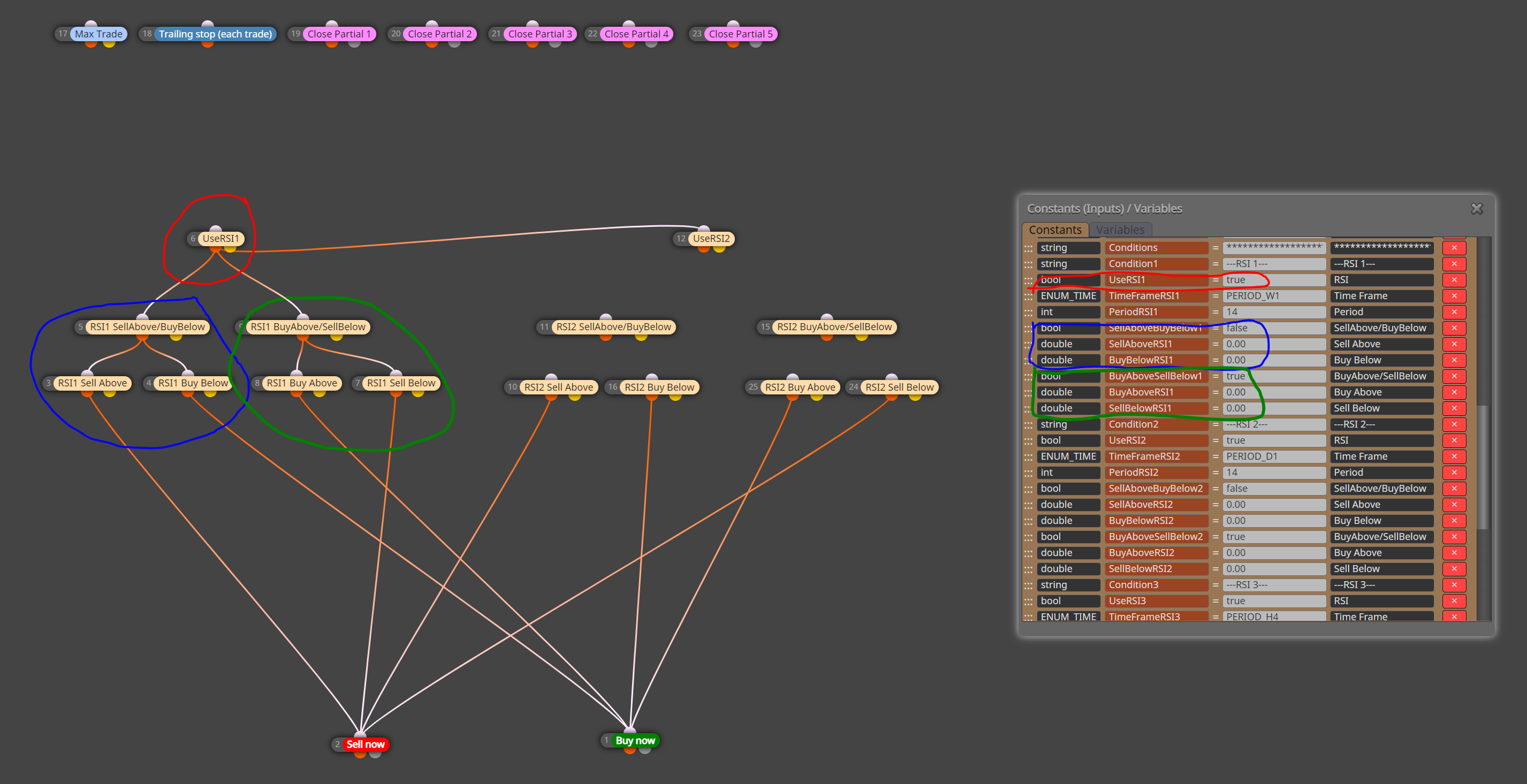Image resolution: width=1527 pixels, height=784 pixels.
Task: Remove the SellAboveBuyBelow2 constant
Action: tap(1454, 488)
